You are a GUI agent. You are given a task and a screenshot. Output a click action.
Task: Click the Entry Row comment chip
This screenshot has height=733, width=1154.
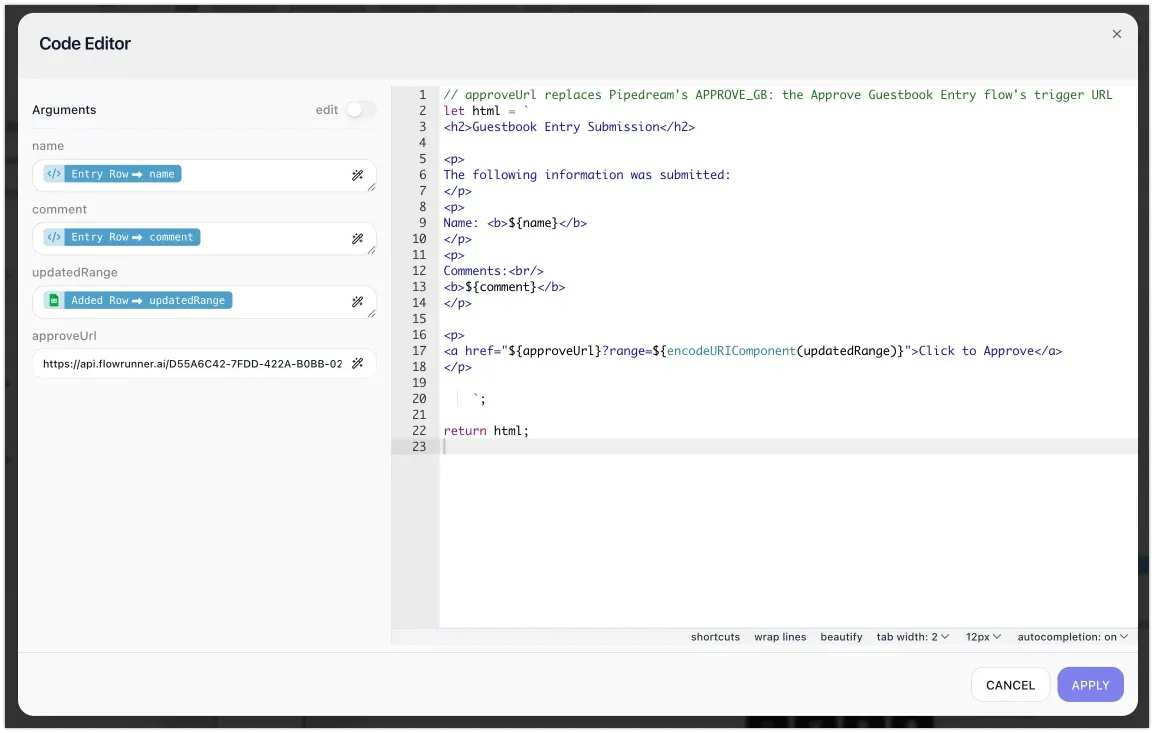[122, 237]
